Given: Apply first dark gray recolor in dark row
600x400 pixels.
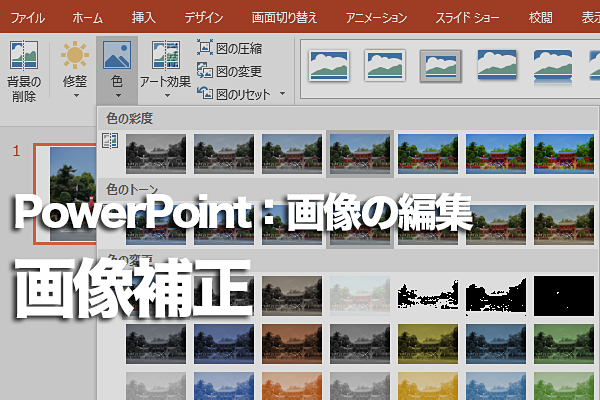Looking at the screenshot, I should 156,344.
